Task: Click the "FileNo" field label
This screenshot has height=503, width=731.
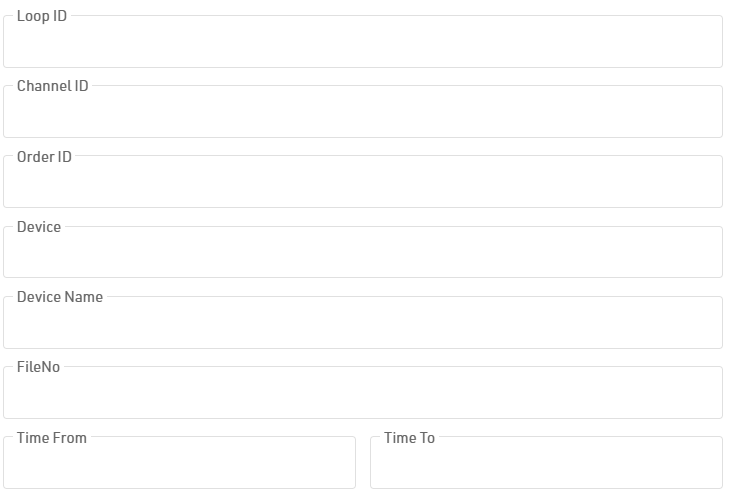Action: [x=38, y=367]
